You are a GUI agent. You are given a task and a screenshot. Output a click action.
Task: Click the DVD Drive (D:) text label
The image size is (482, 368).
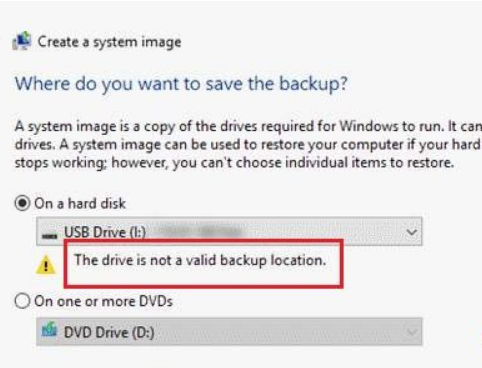click(x=109, y=332)
